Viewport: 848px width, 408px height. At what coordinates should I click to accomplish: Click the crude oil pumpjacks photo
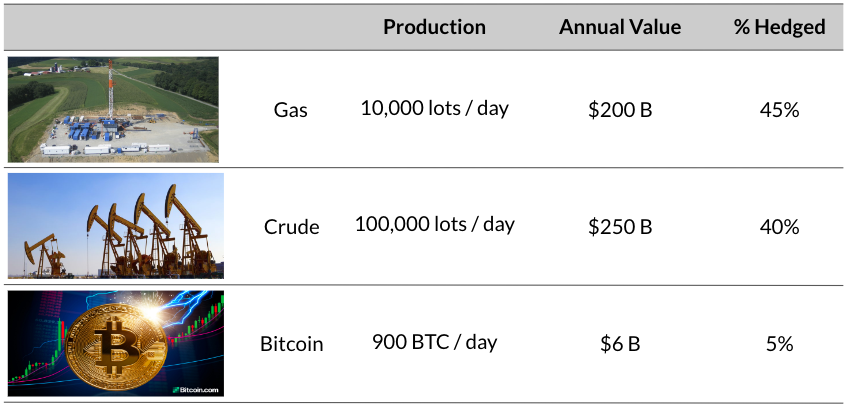[116, 226]
